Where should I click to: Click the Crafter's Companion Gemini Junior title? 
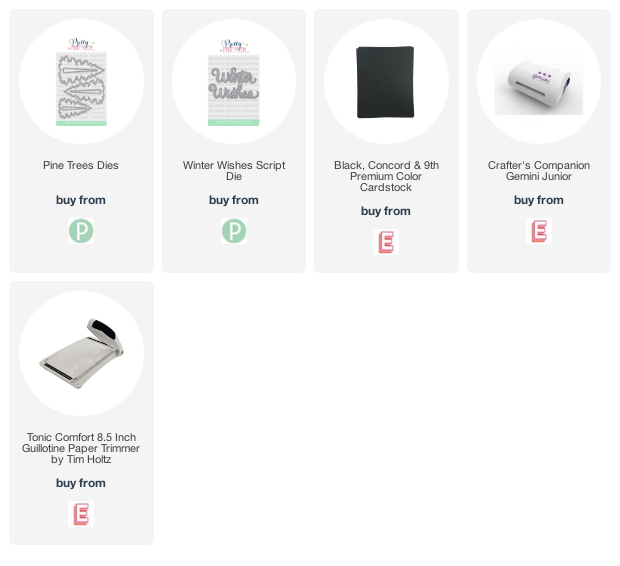click(539, 170)
